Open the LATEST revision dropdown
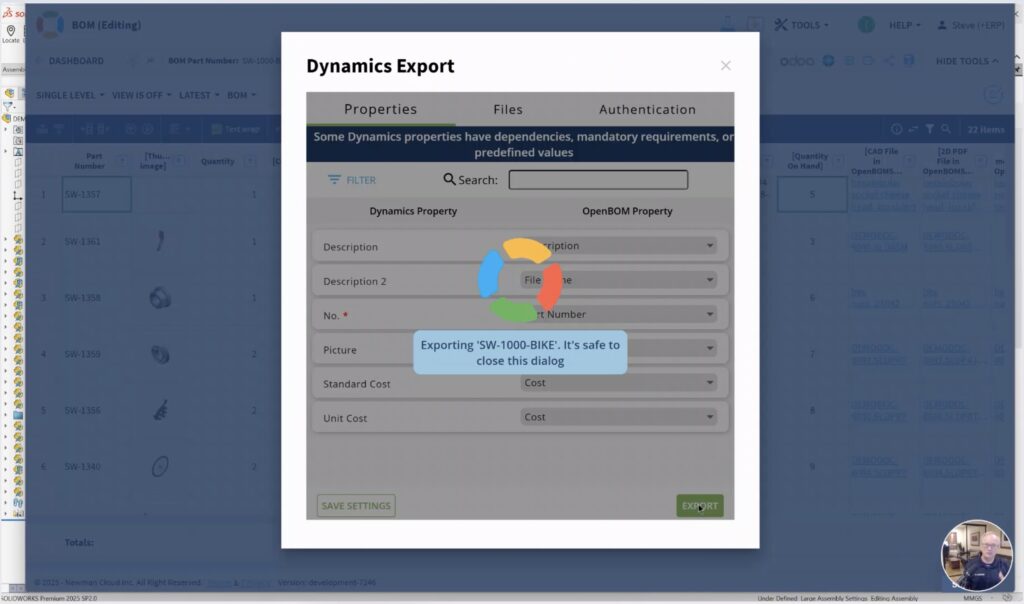The width and height of the screenshot is (1024, 604). tap(199, 95)
